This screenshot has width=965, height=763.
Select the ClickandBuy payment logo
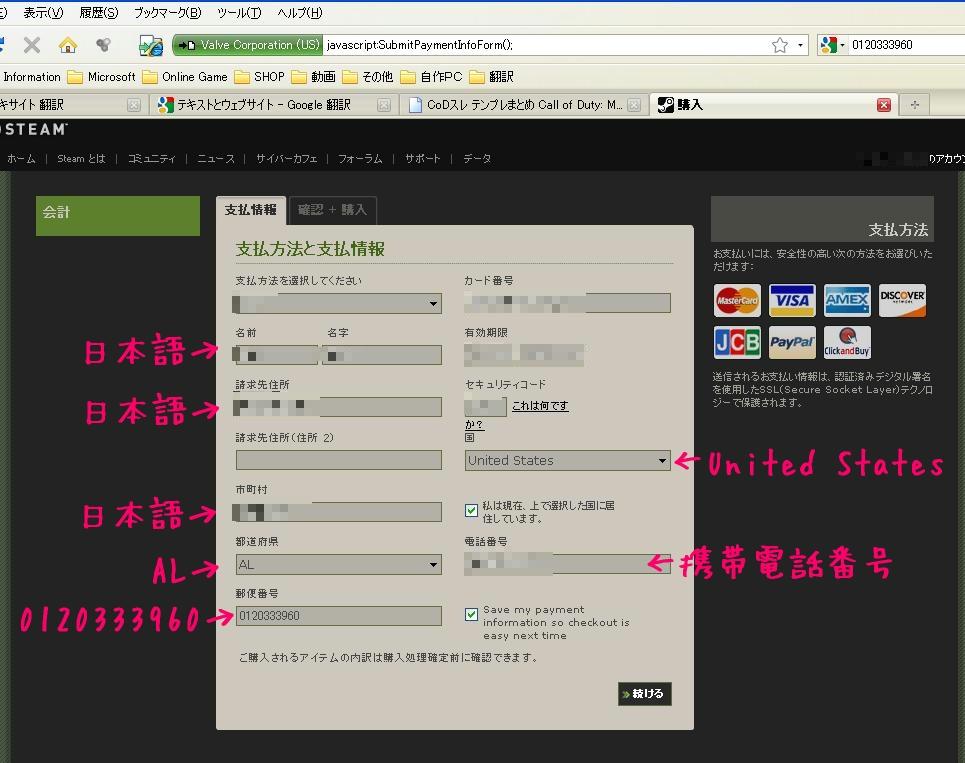[x=847, y=342]
